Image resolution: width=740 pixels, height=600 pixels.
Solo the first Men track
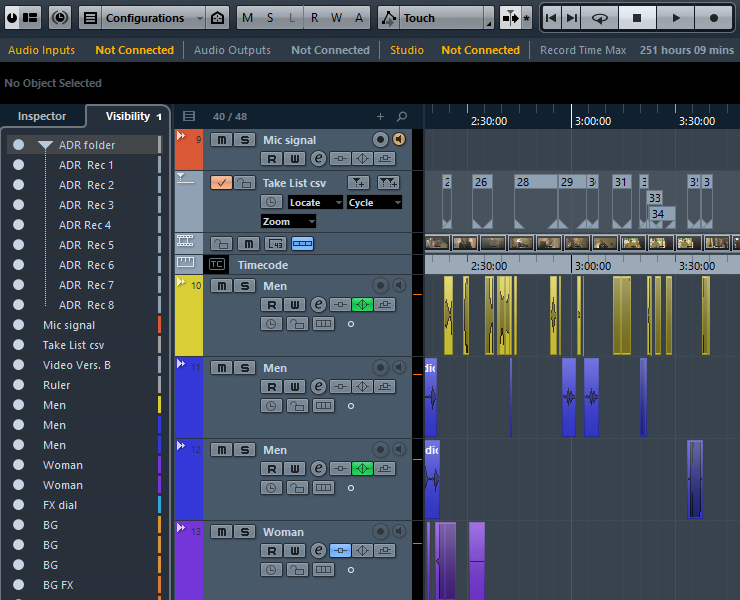pos(242,286)
